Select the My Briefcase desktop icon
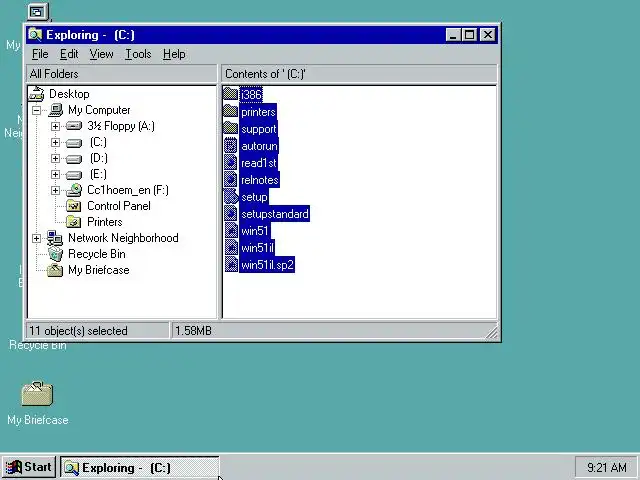The height and width of the screenshot is (480, 640). [37, 393]
